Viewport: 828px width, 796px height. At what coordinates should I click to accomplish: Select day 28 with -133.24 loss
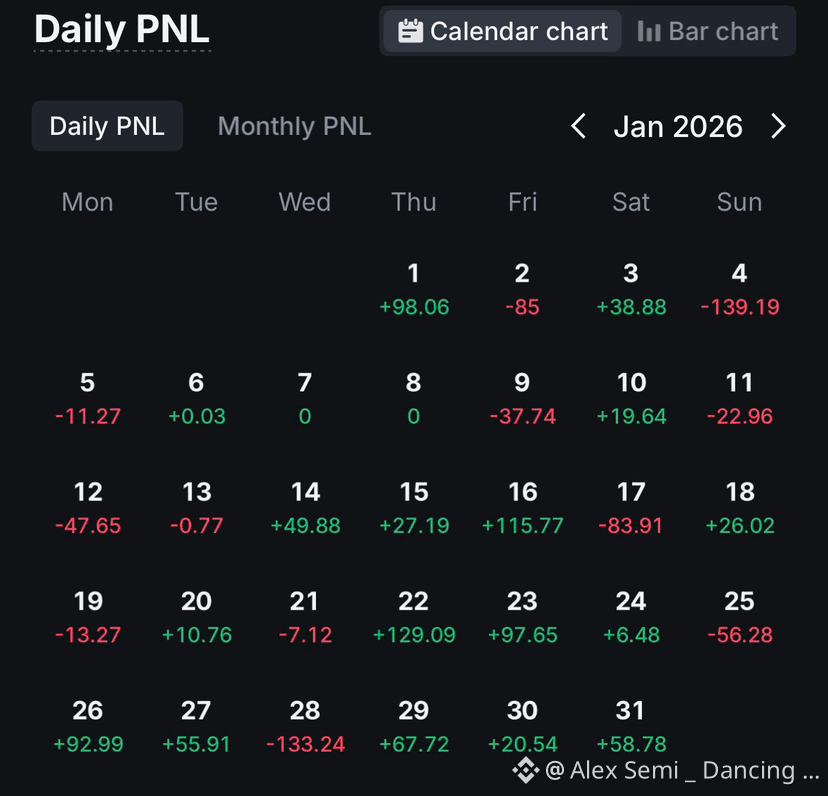click(305, 727)
